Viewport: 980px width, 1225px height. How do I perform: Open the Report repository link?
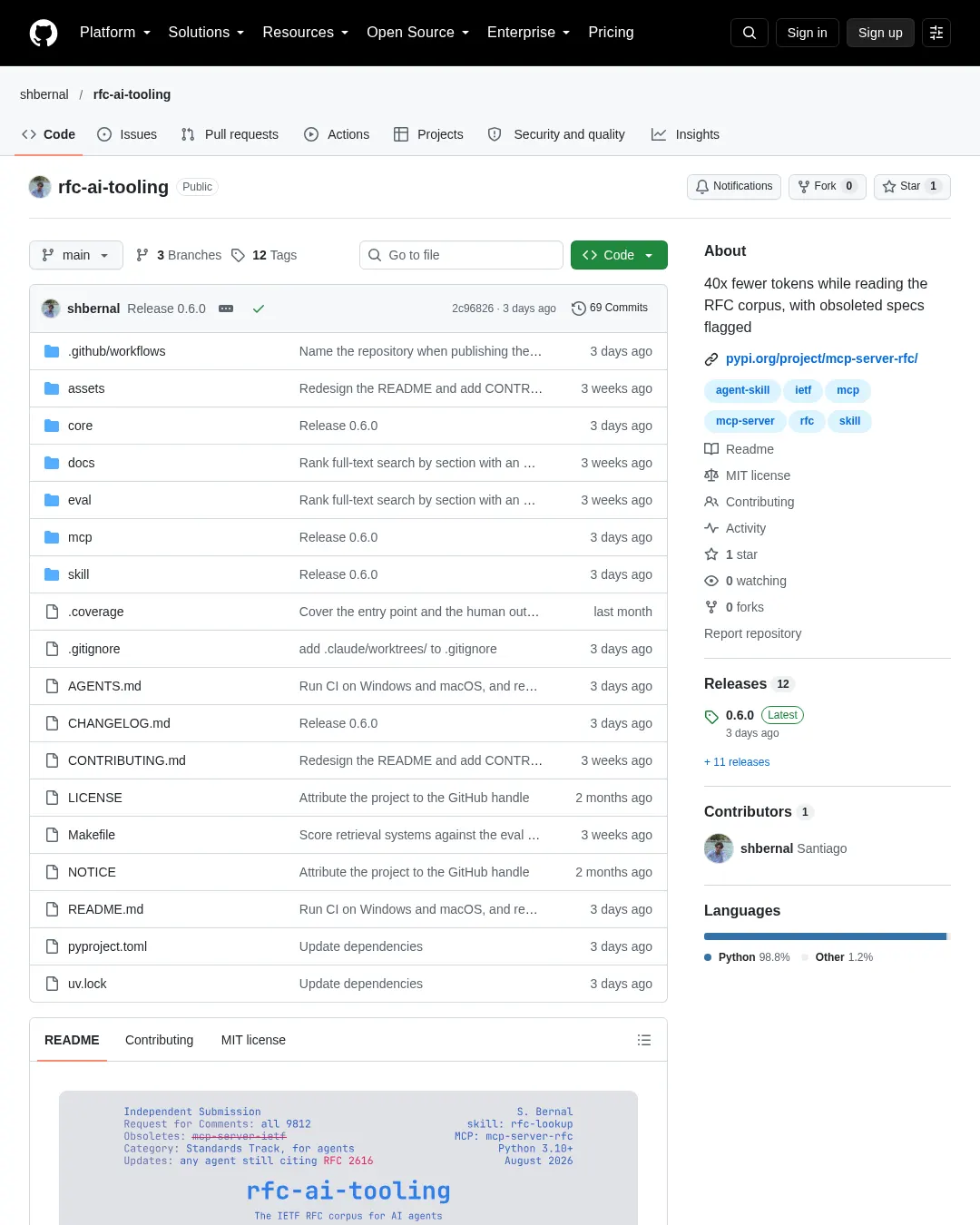pos(753,633)
